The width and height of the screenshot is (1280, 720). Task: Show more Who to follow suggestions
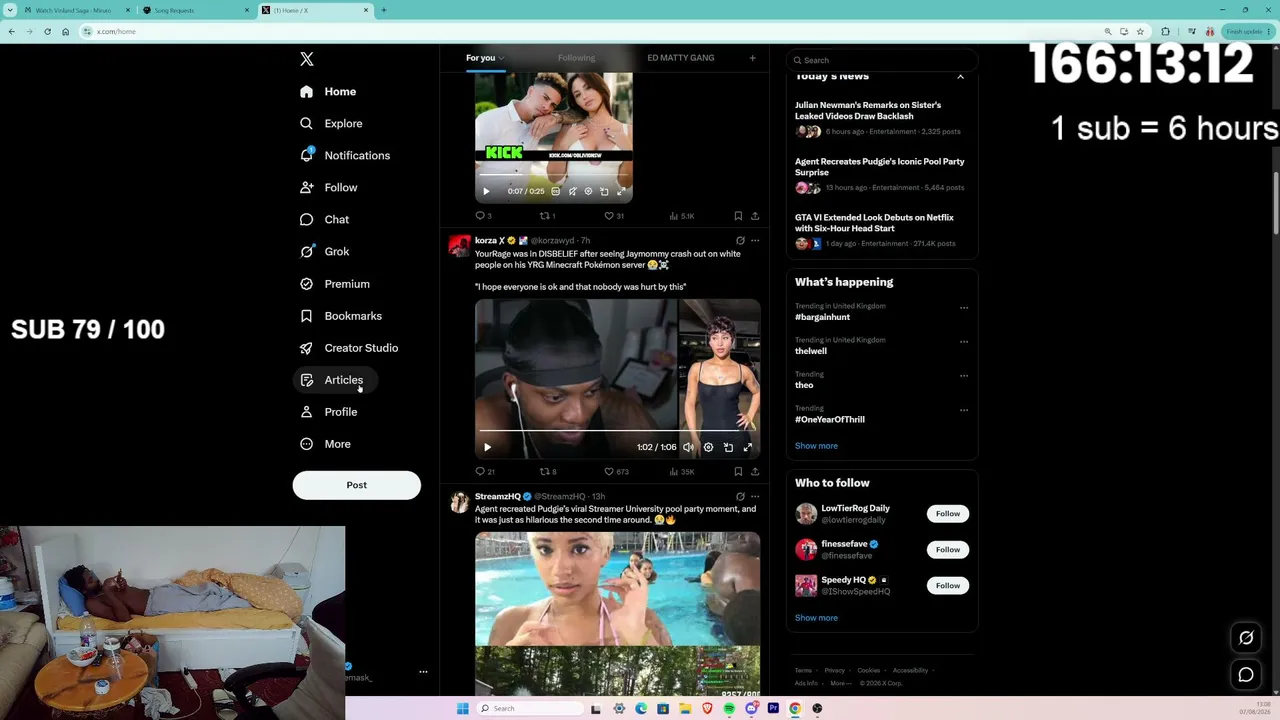(x=816, y=618)
